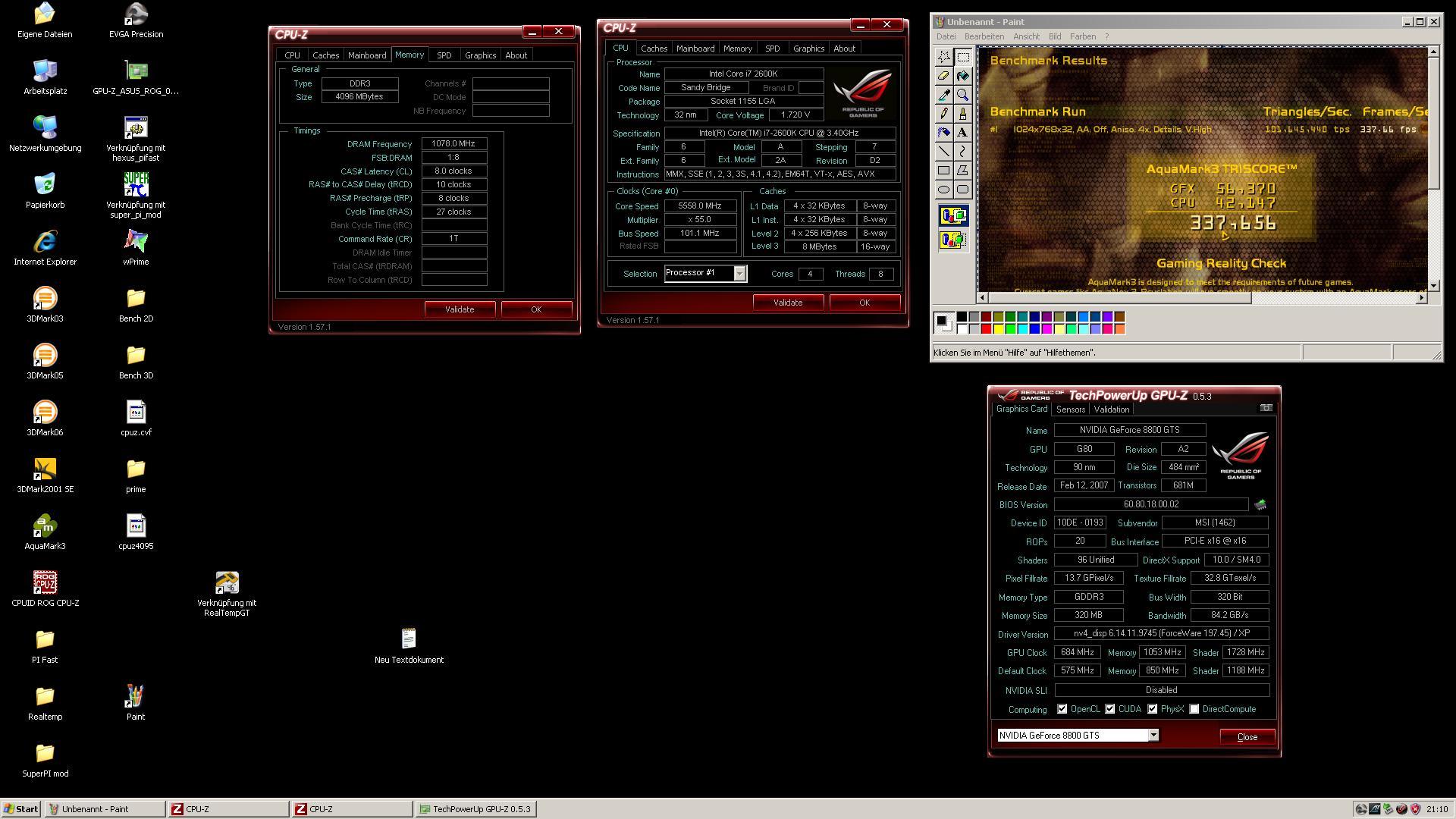Pick the white color swatch in Paint
The image size is (1456, 819).
coord(962,329)
